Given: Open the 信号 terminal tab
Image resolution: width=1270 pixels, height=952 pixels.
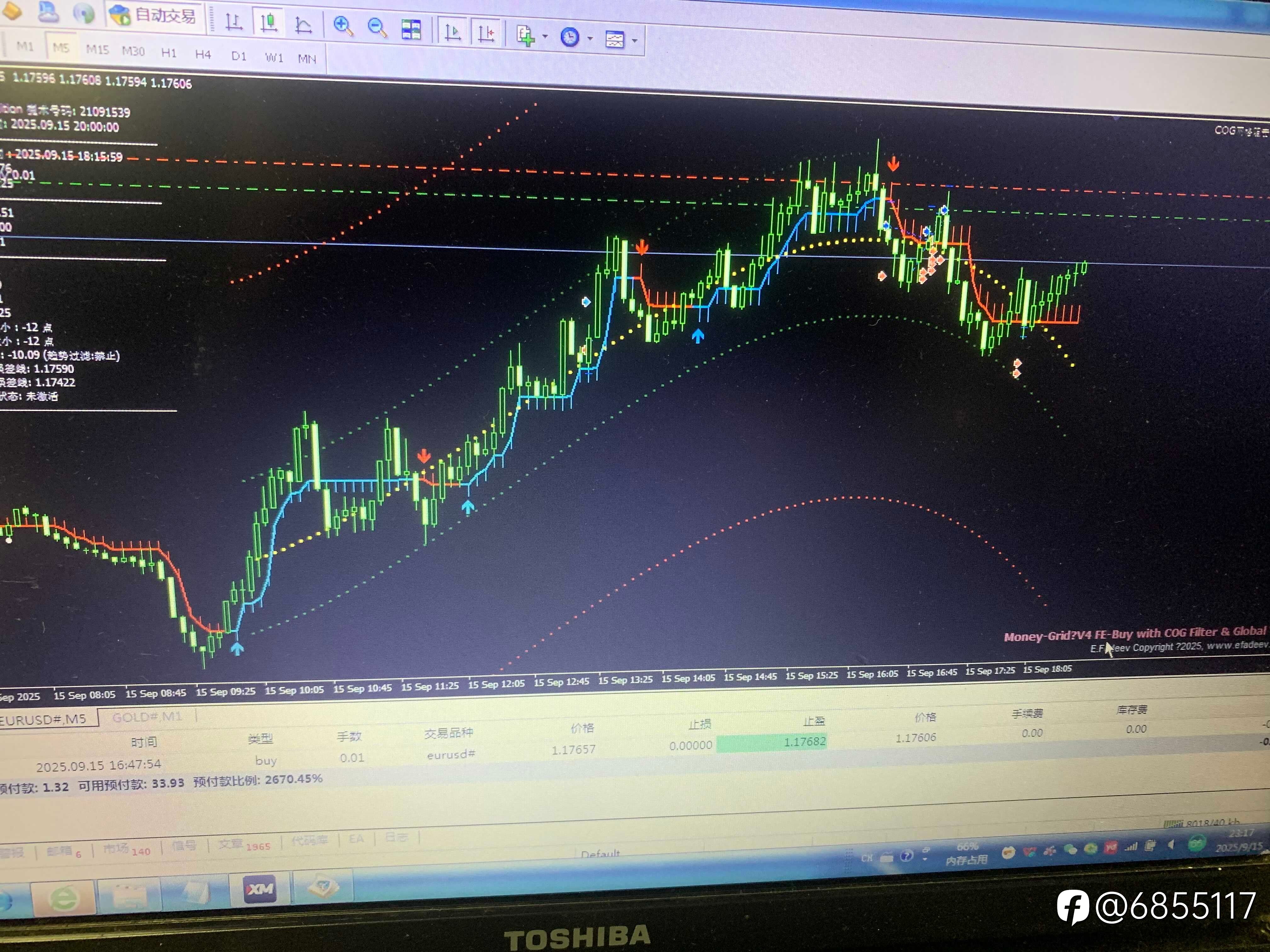Looking at the screenshot, I should (x=184, y=846).
